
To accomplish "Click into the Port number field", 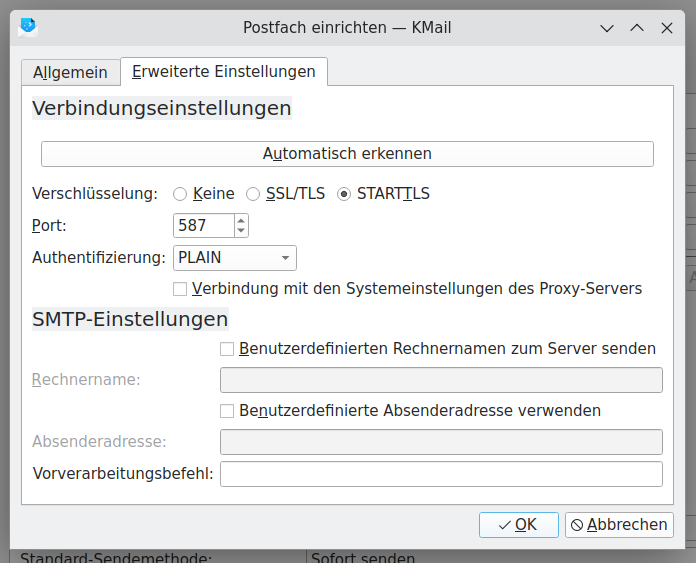I will pos(203,226).
